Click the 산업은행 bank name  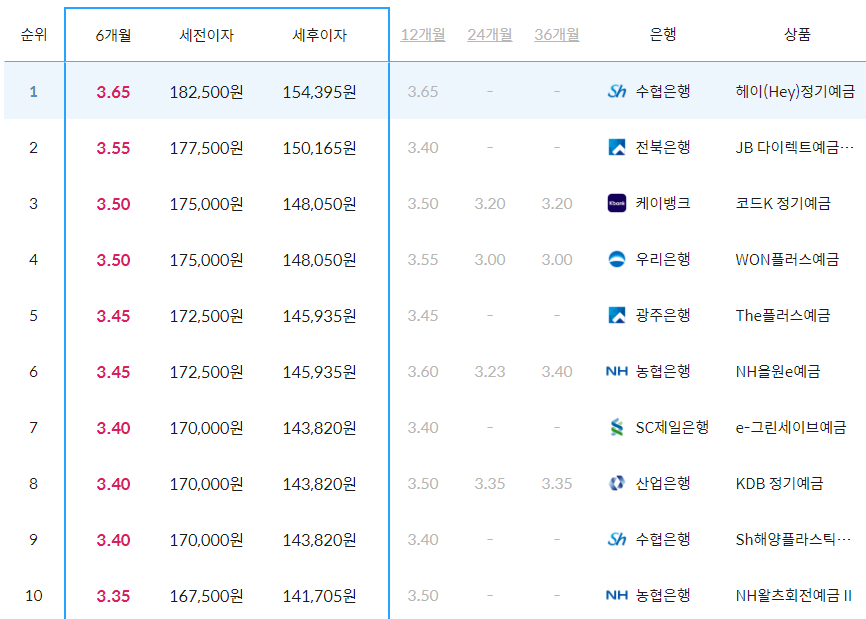(x=663, y=483)
